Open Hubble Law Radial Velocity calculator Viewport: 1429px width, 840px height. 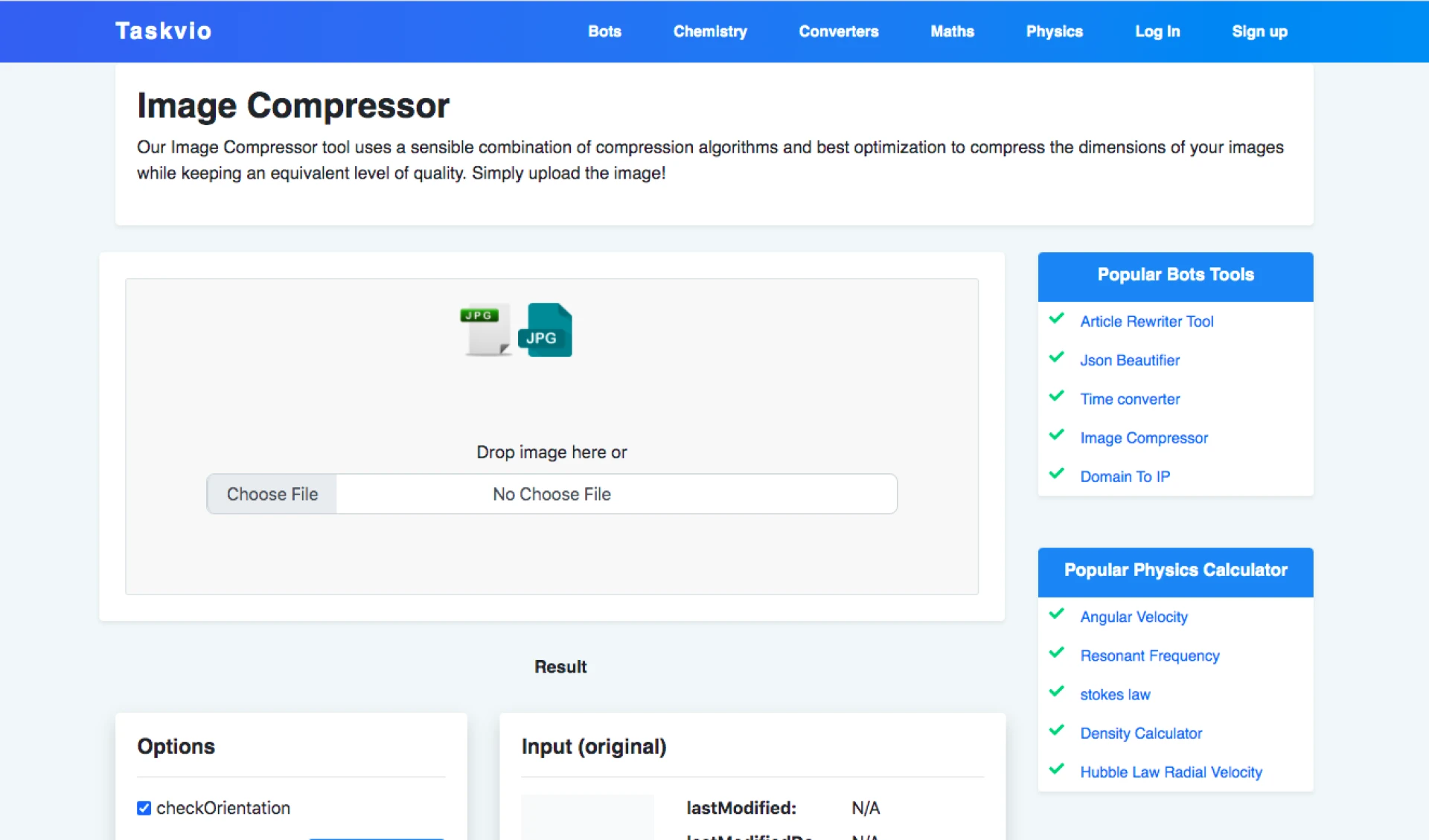(1171, 772)
